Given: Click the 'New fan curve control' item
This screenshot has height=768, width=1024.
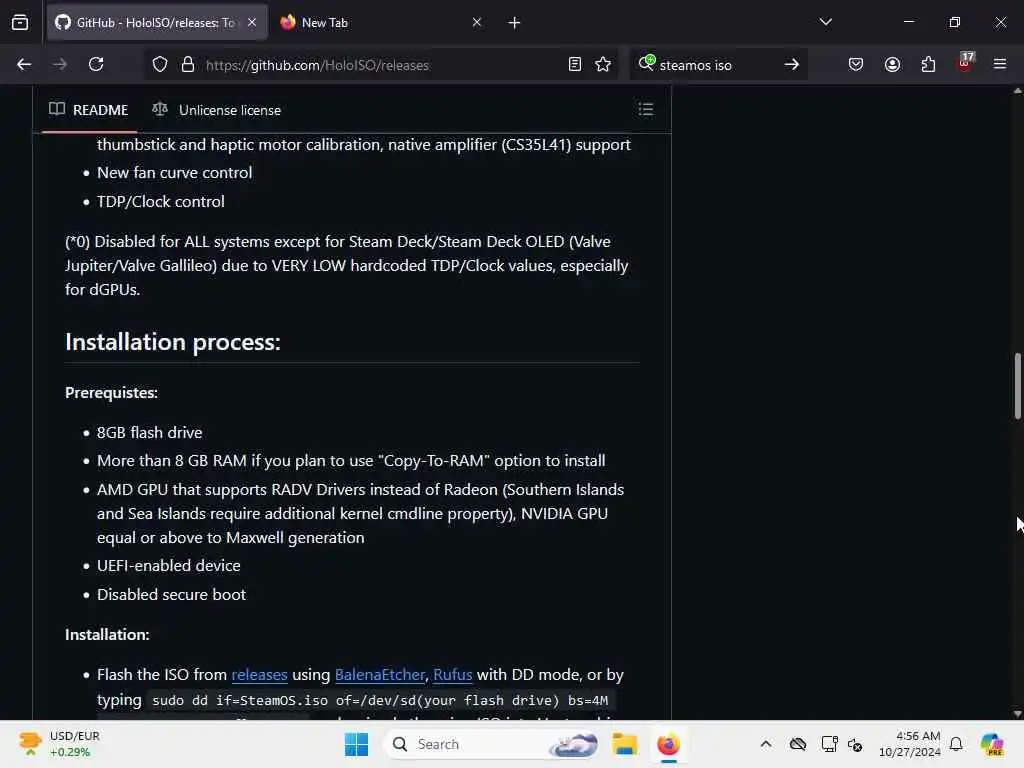Looking at the screenshot, I should [174, 172].
